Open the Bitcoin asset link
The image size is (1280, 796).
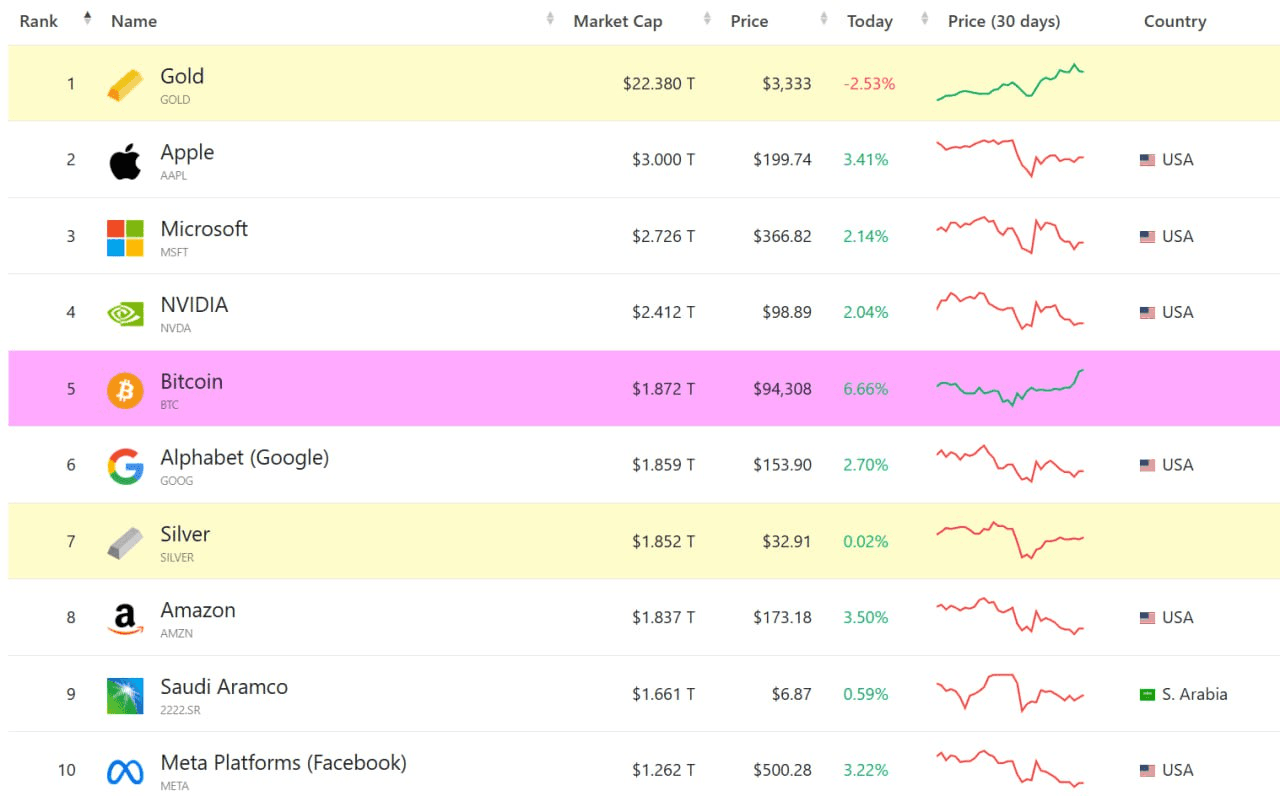point(191,381)
